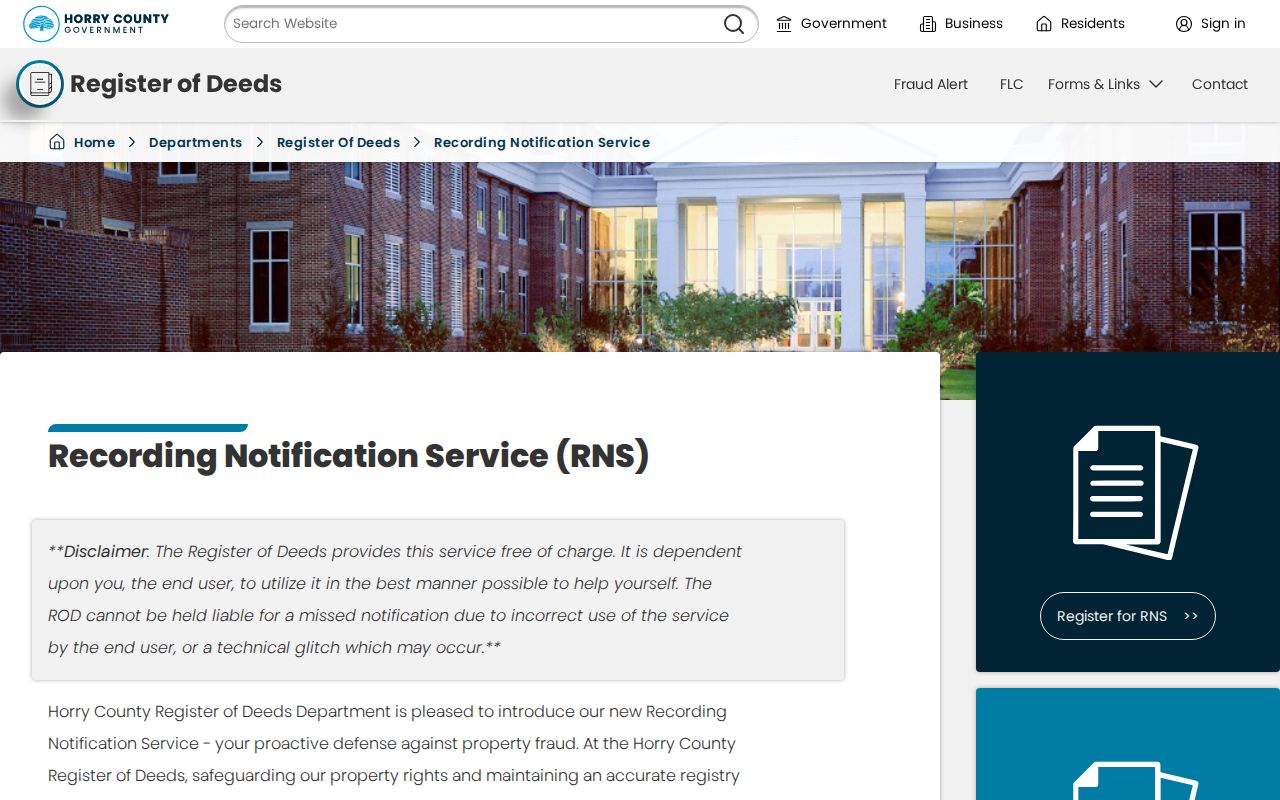Open the Government menu
This screenshot has height=800, width=1280.
tap(832, 24)
